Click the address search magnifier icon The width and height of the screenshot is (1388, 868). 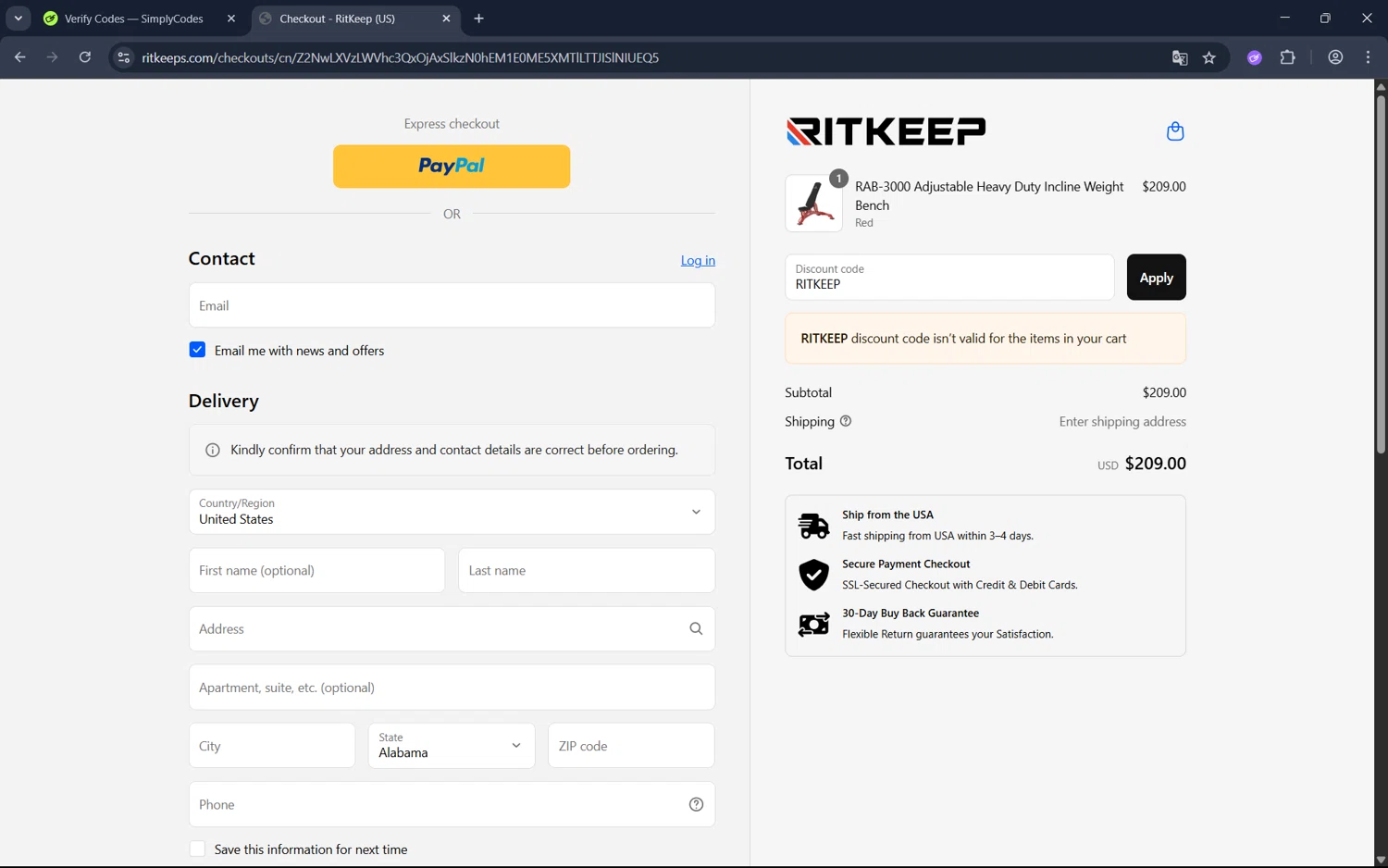(696, 629)
